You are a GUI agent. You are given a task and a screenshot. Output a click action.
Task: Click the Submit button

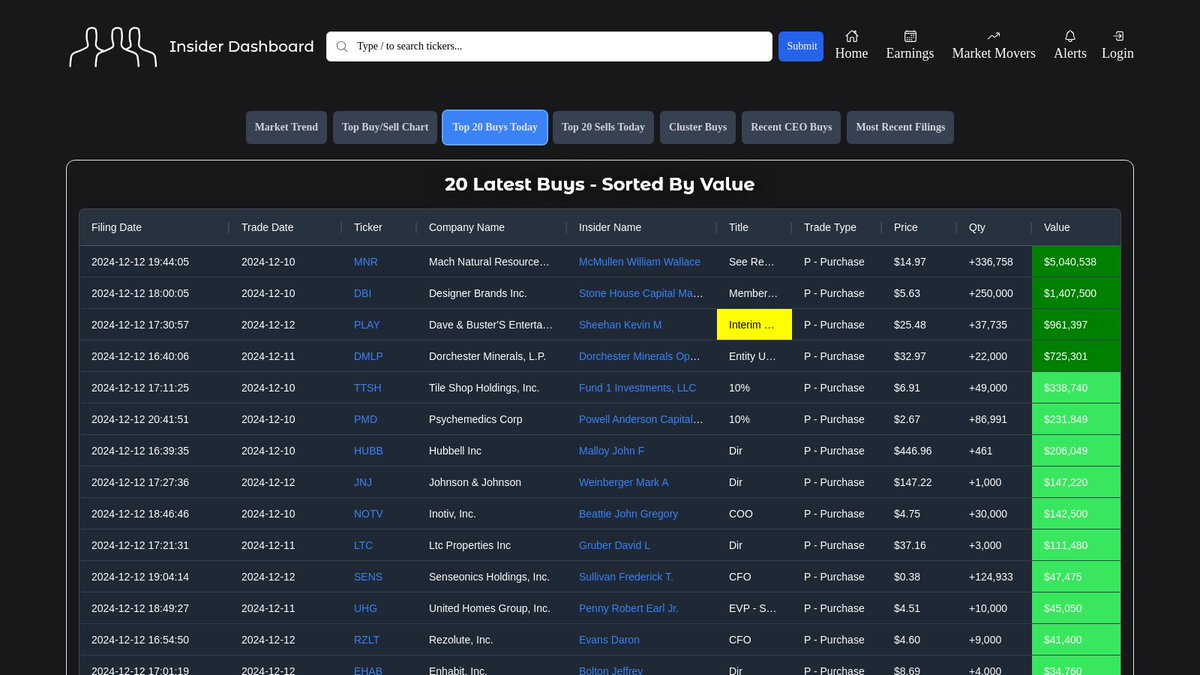click(x=801, y=46)
